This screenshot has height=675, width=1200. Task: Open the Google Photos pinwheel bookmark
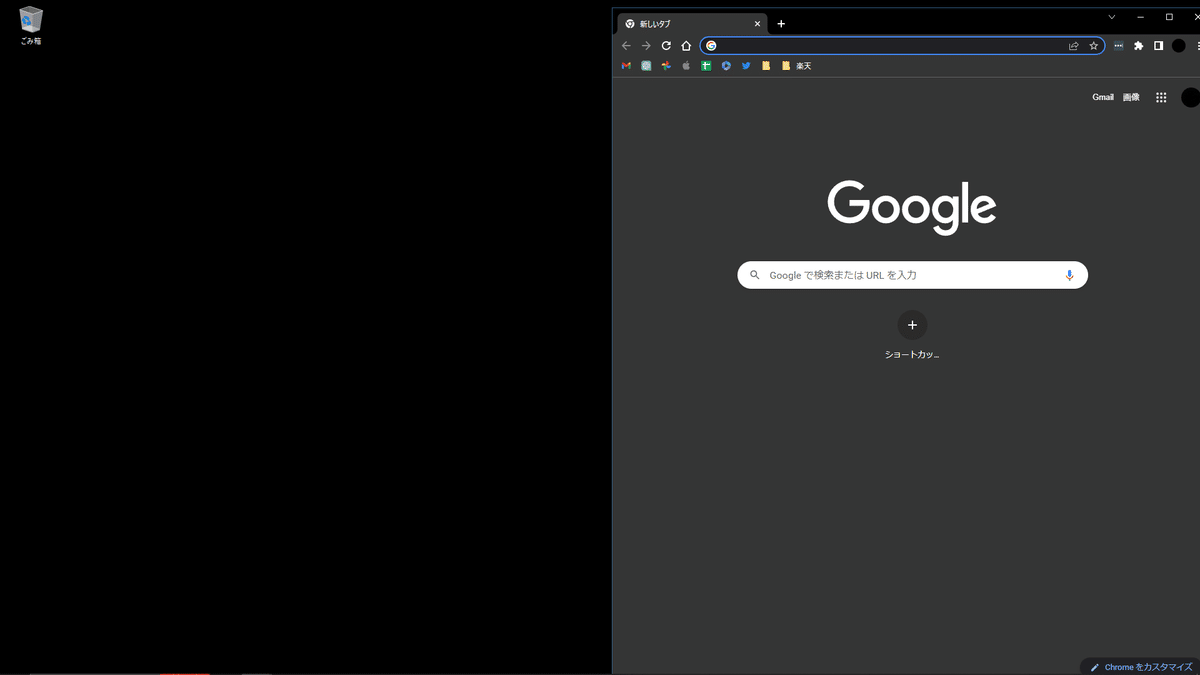pyautogui.click(x=666, y=66)
